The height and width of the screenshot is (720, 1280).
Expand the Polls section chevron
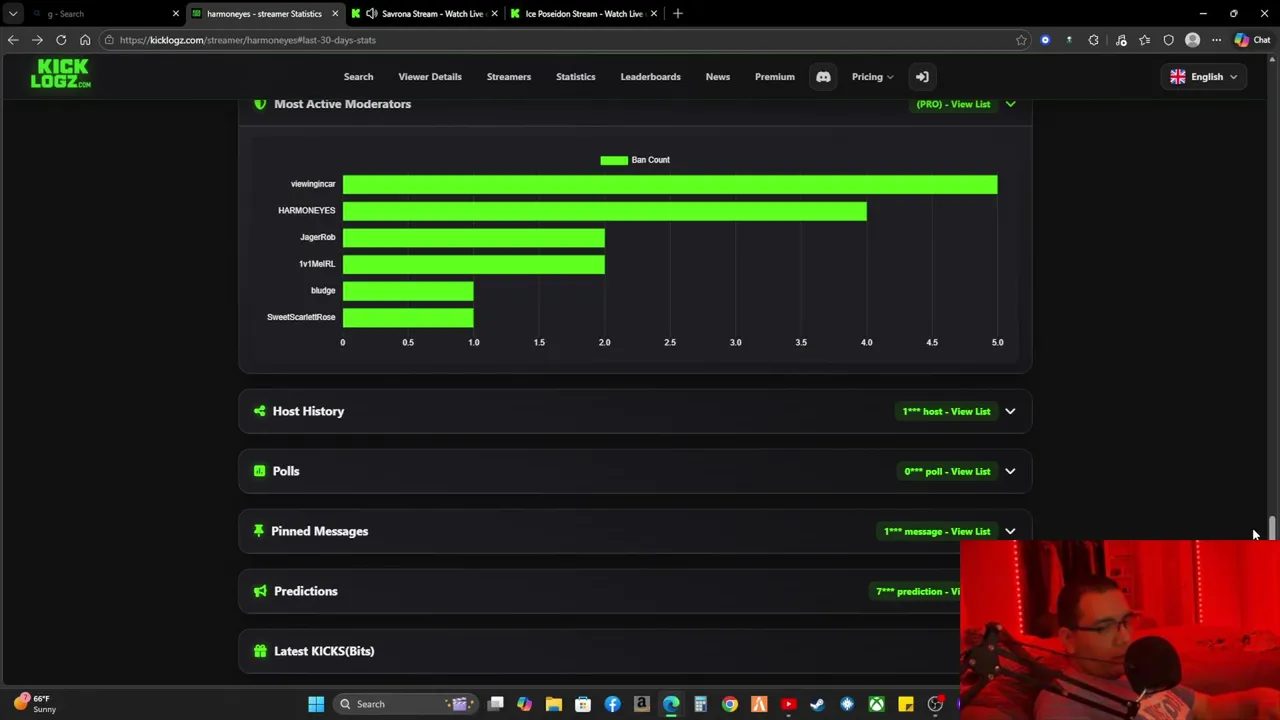click(x=1010, y=471)
